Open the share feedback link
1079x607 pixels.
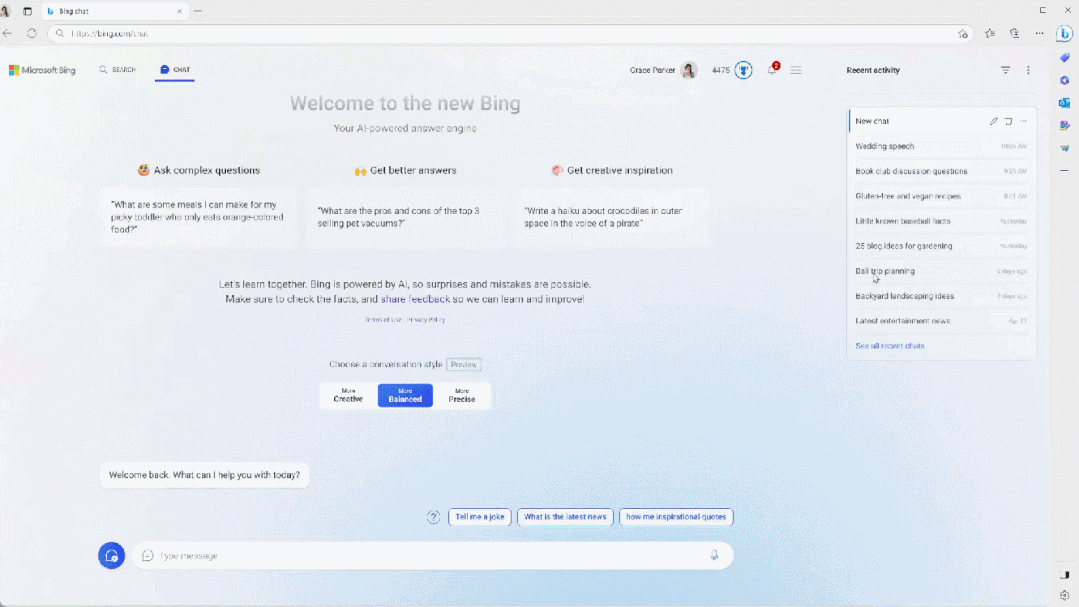tap(415, 299)
